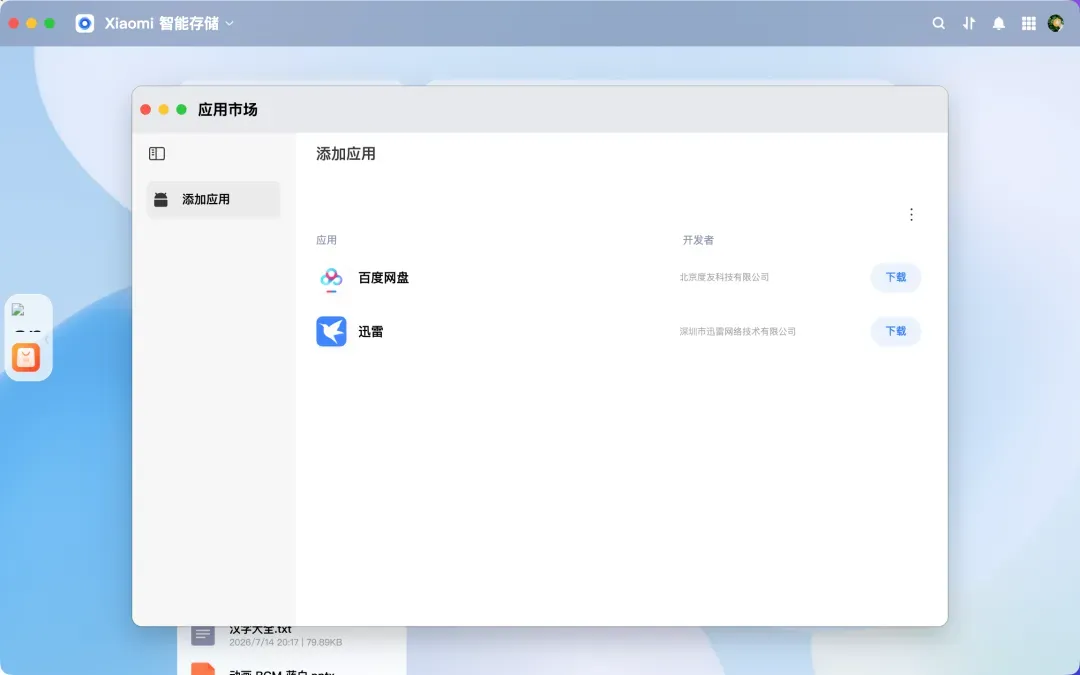1080x675 pixels.
Task: Click the Xiaomi 智能存储 logo icon
Action: (85, 23)
